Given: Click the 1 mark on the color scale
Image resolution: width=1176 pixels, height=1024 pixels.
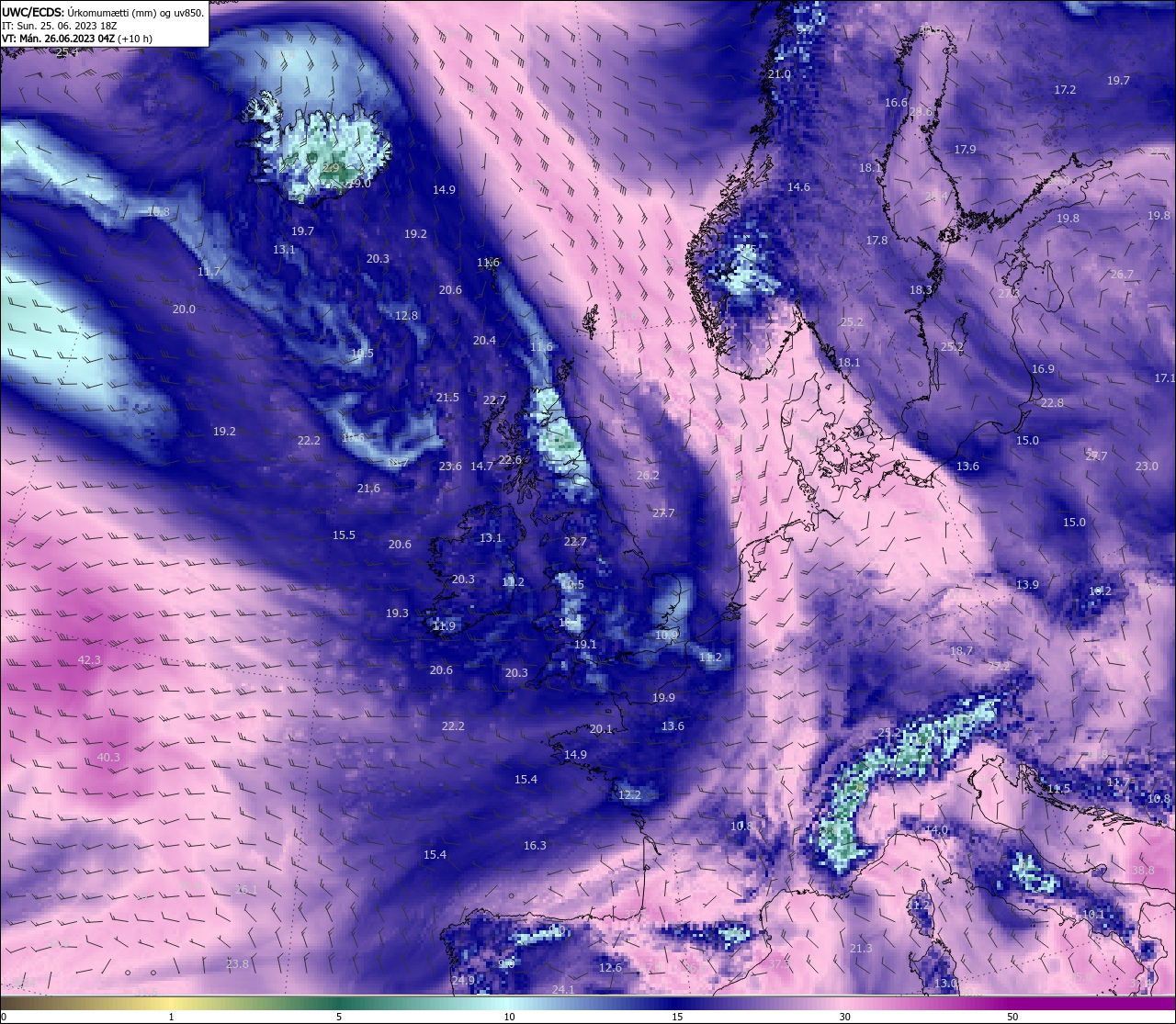Looking at the screenshot, I should (171, 1017).
